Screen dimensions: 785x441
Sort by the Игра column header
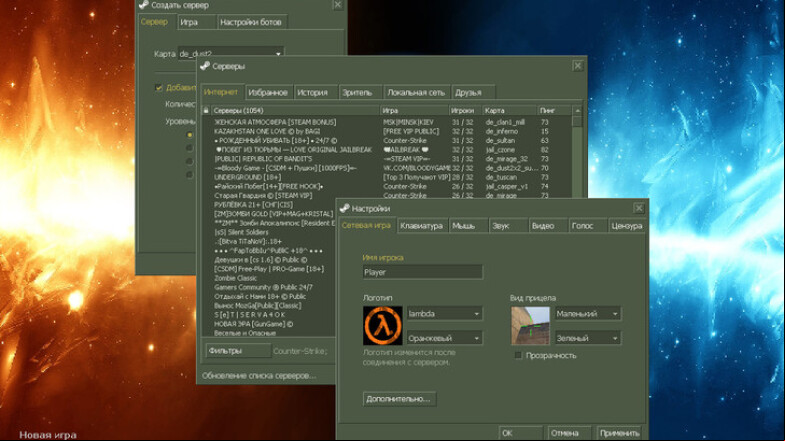415,110
